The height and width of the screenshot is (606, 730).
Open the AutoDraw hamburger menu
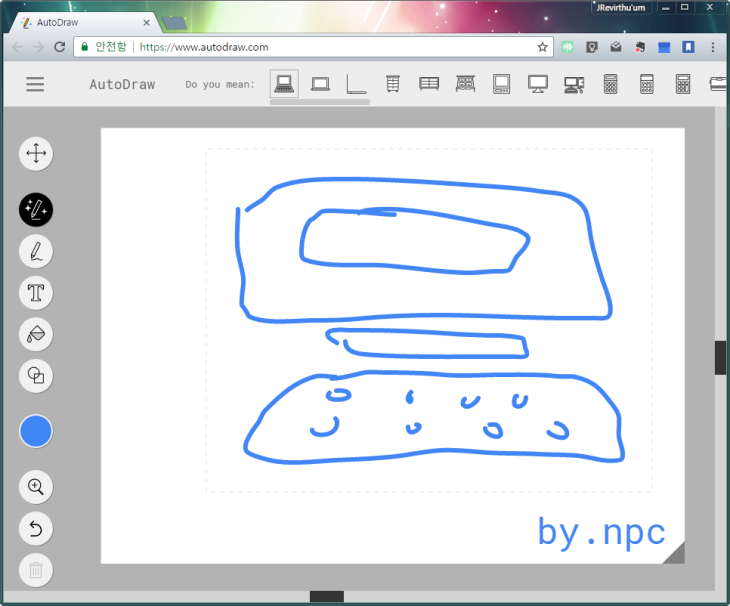[x=35, y=84]
